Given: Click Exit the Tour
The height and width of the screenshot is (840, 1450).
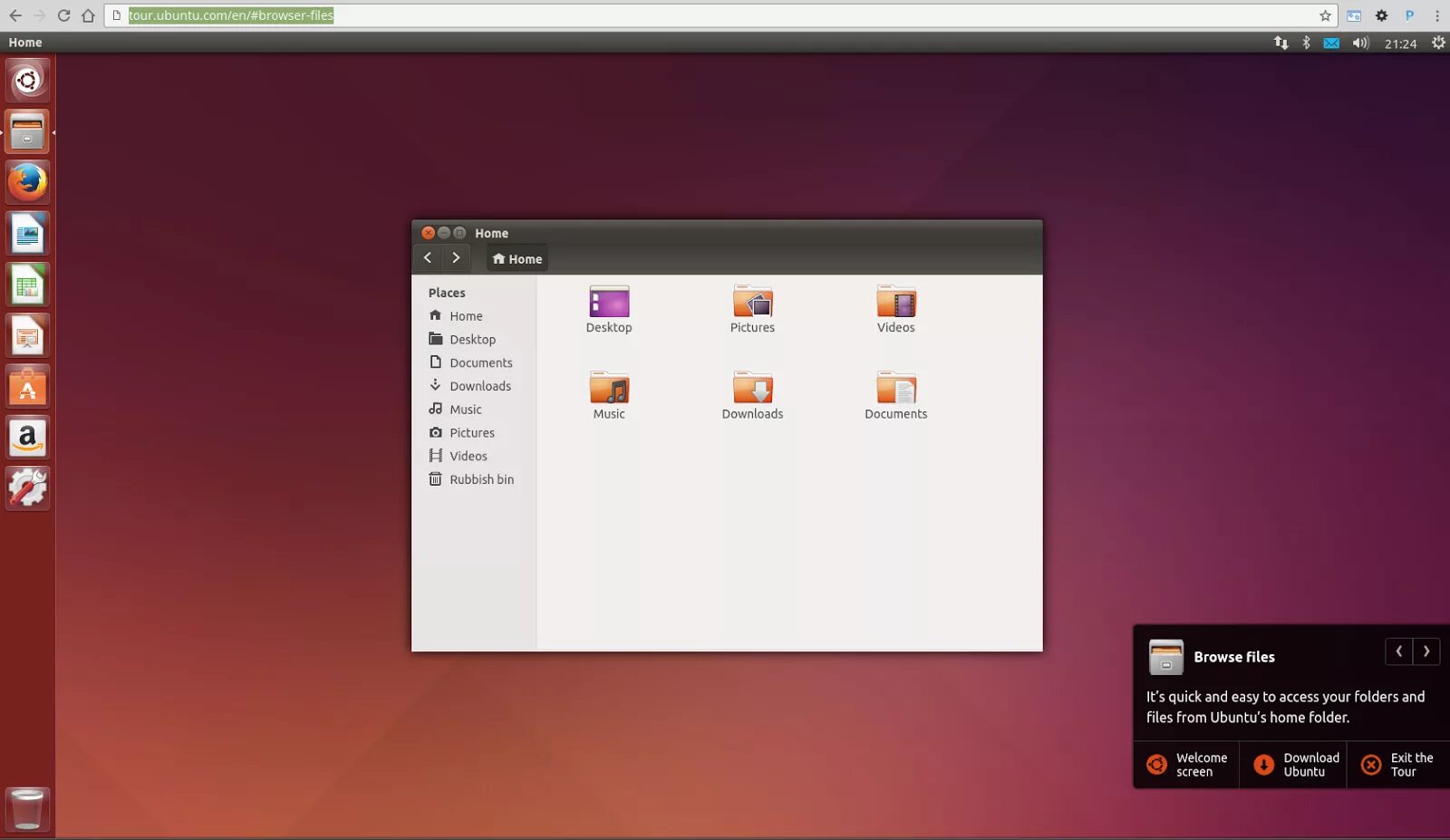Looking at the screenshot, I should click(1398, 765).
